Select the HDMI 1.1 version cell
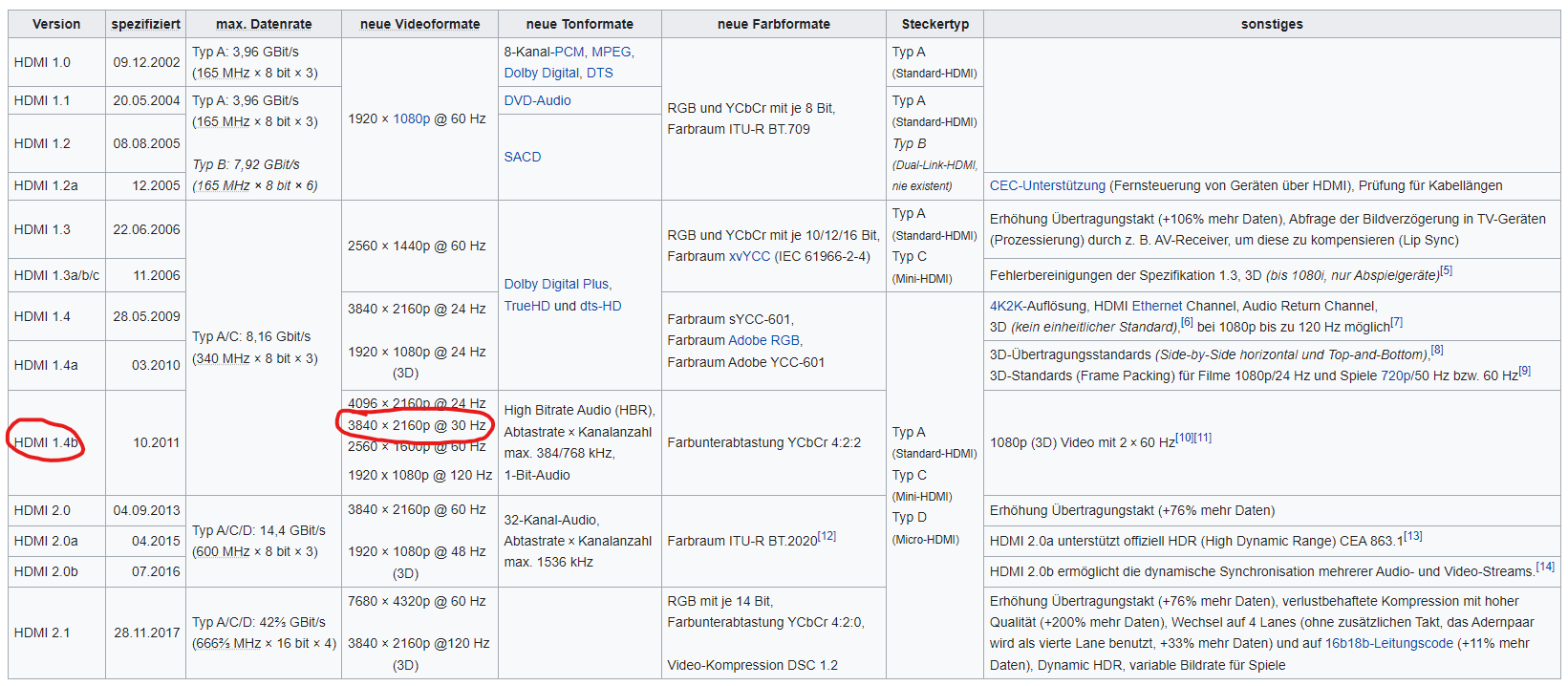Viewport: 1568px width, 686px height. pos(56,100)
